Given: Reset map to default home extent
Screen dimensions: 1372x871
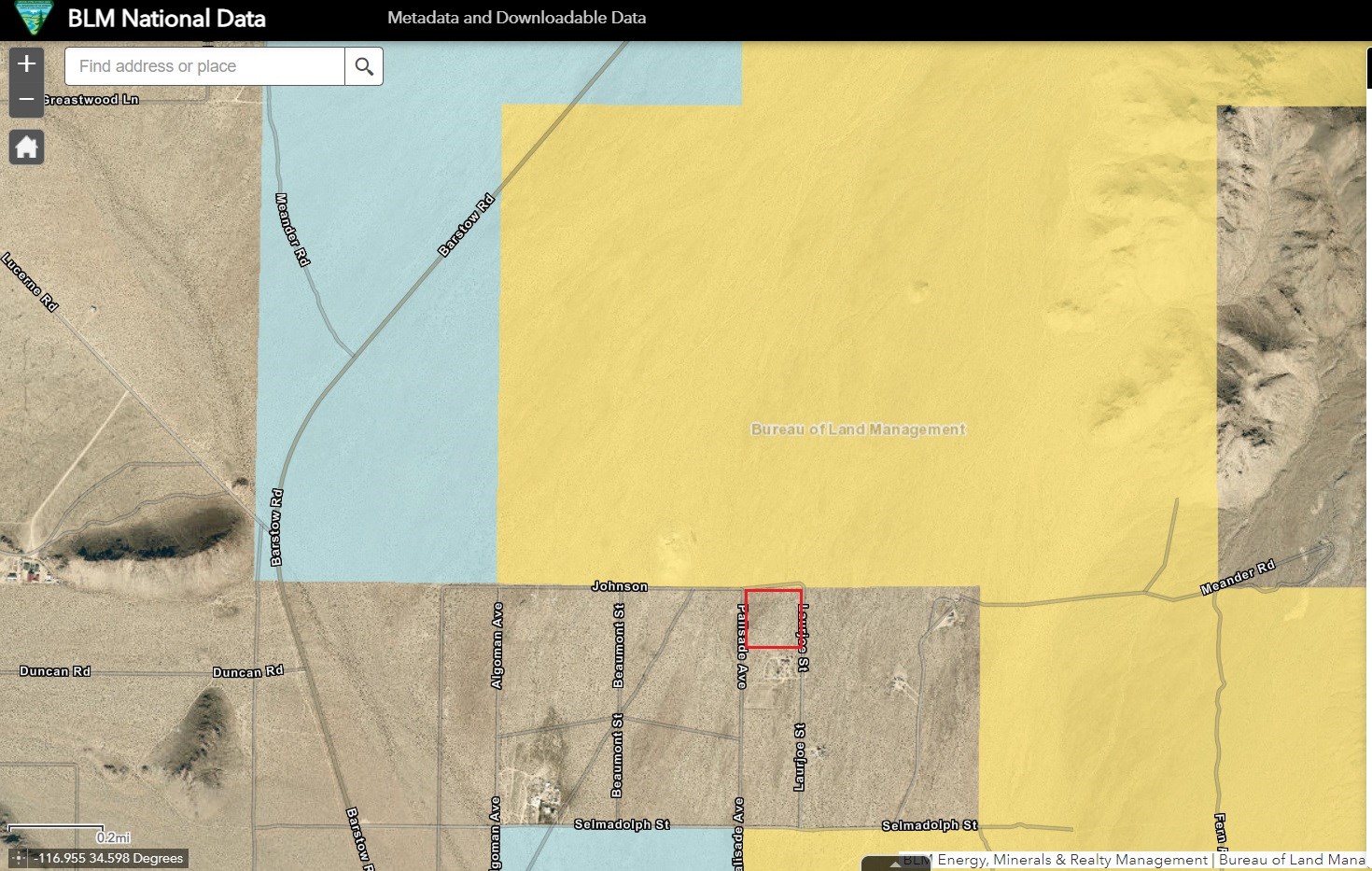Looking at the screenshot, I should click(26, 148).
